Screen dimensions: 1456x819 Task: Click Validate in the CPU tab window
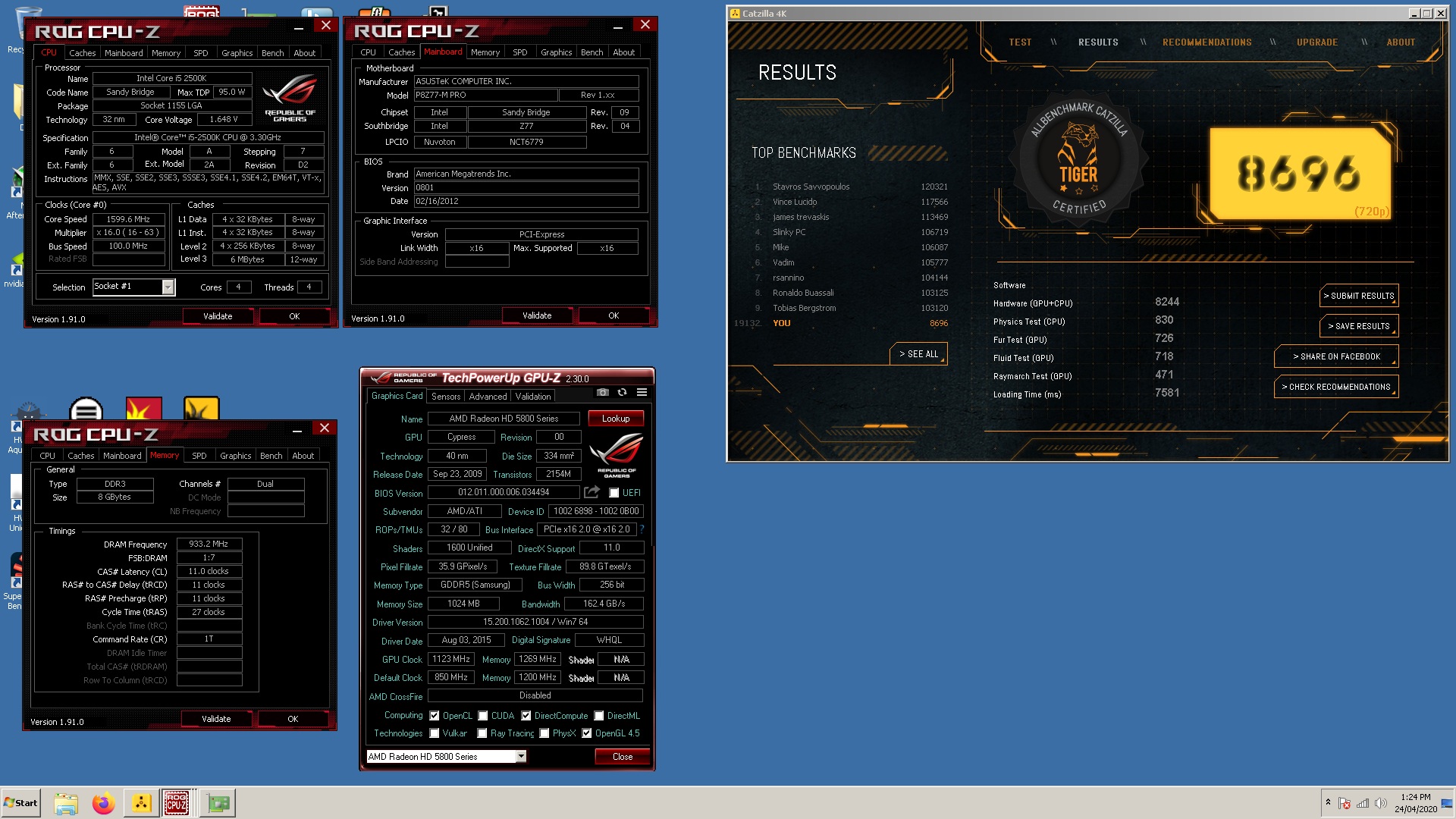pos(218,316)
